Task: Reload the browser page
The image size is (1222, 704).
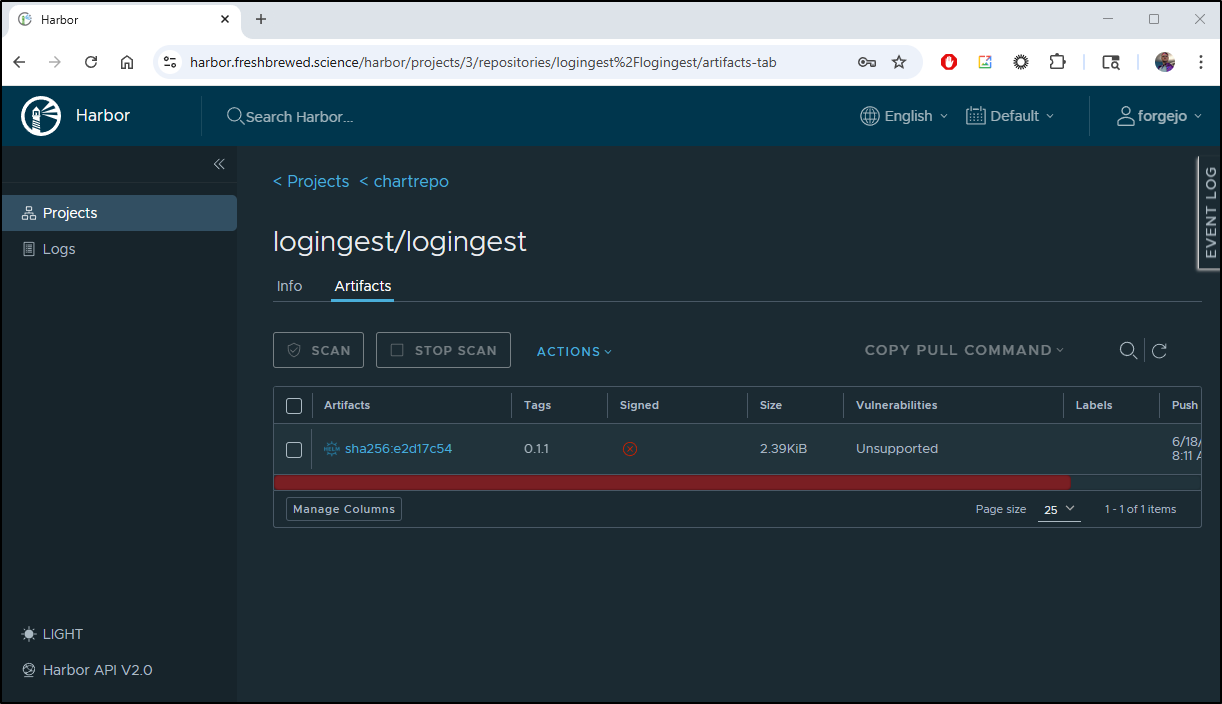Action: [91, 62]
